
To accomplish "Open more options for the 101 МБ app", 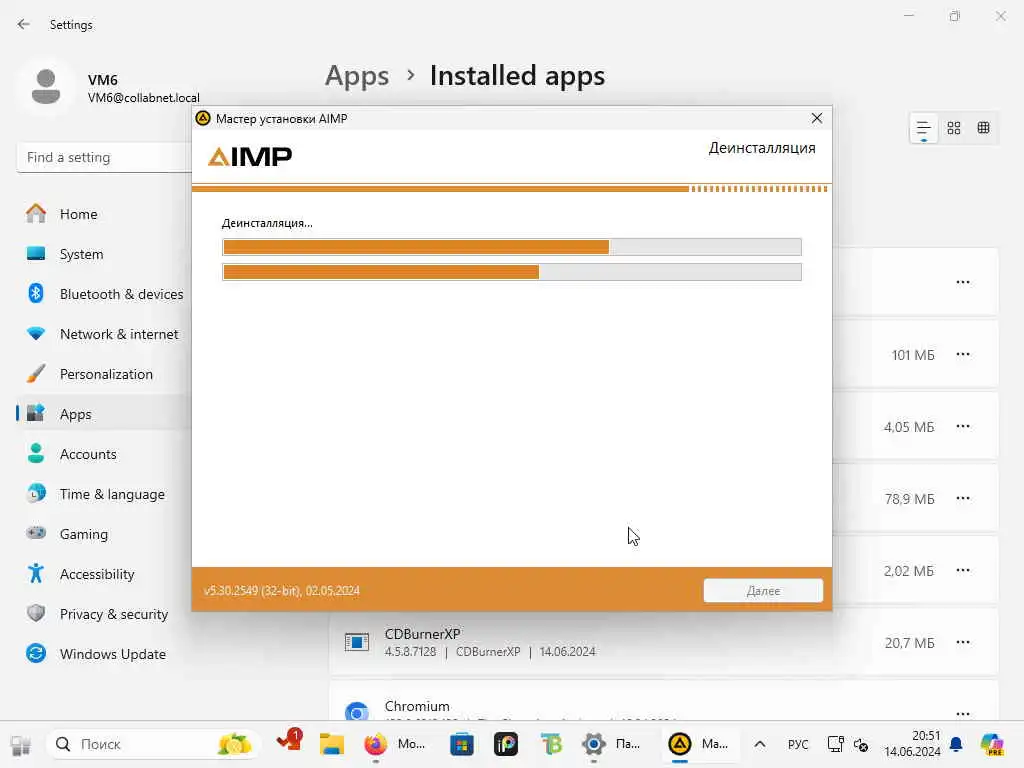I will pyautogui.click(x=963, y=355).
